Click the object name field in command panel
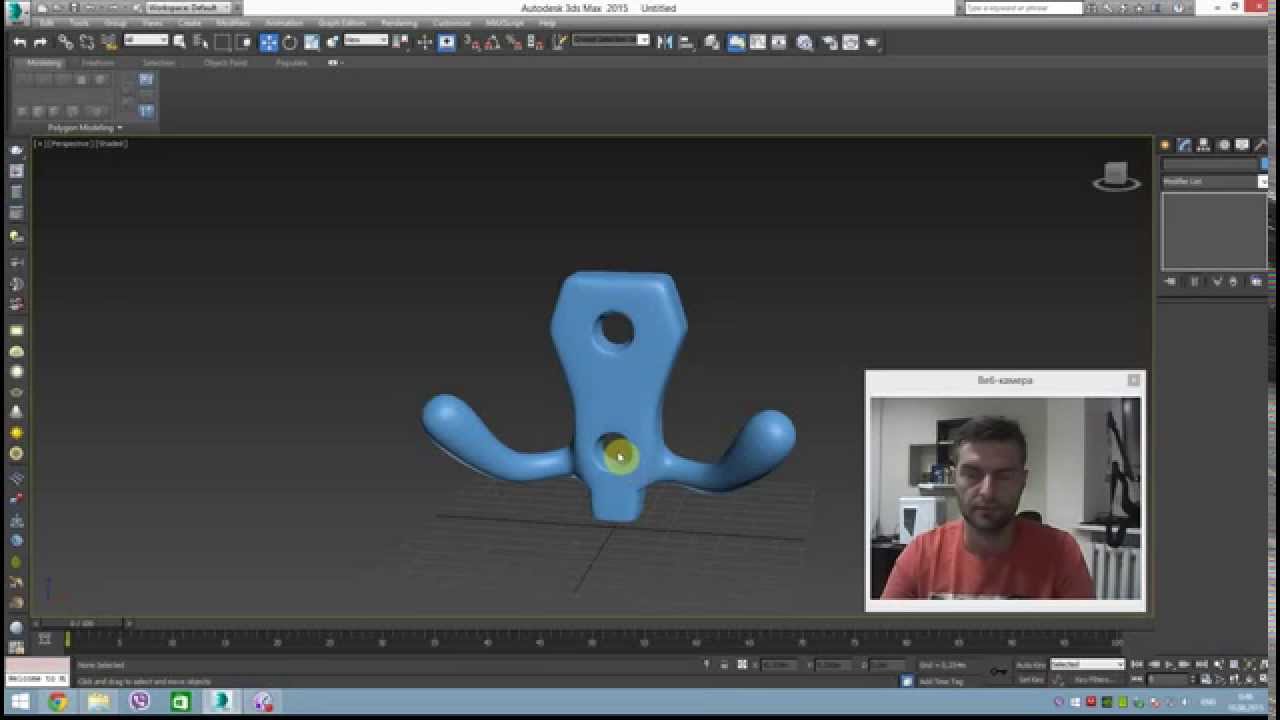Viewport: 1280px width, 720px height. pos(1210,164)
